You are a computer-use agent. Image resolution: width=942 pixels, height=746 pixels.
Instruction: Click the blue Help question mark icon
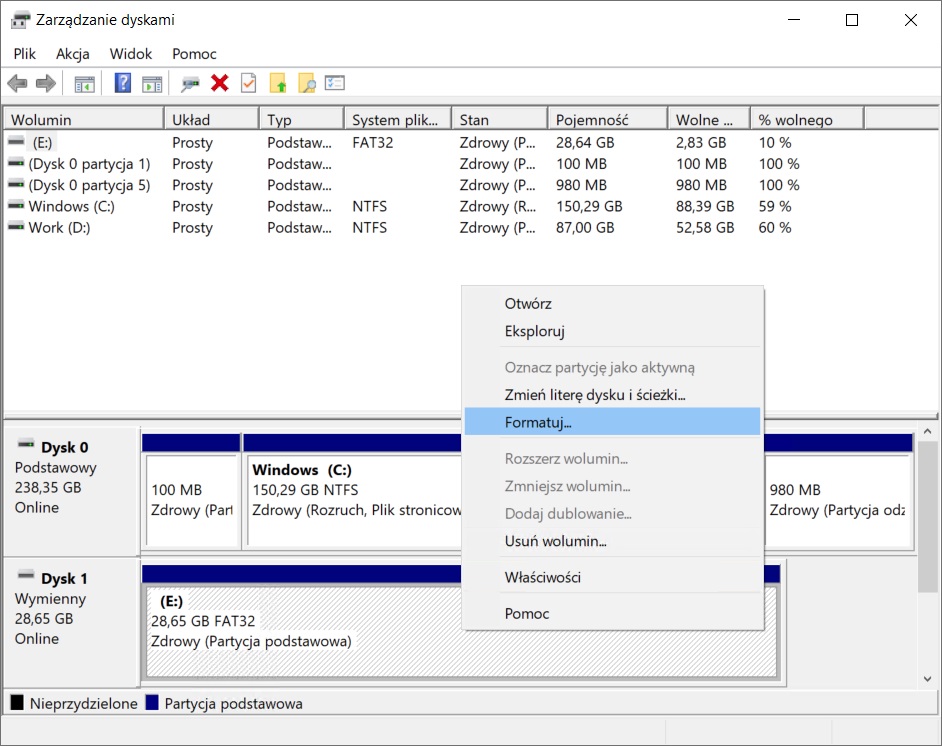tap(123, 84)
